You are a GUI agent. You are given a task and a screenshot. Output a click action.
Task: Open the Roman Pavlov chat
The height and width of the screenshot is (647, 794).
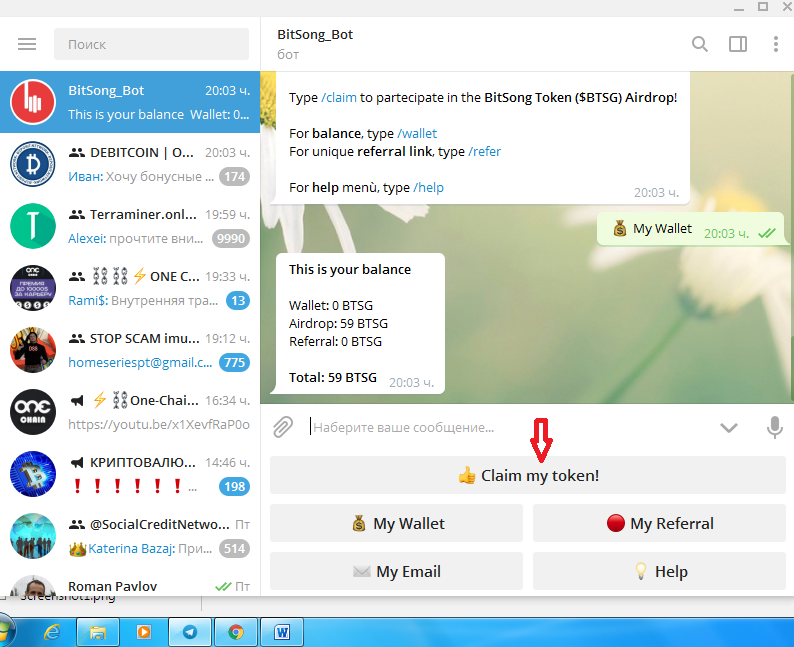pos(130,582)
